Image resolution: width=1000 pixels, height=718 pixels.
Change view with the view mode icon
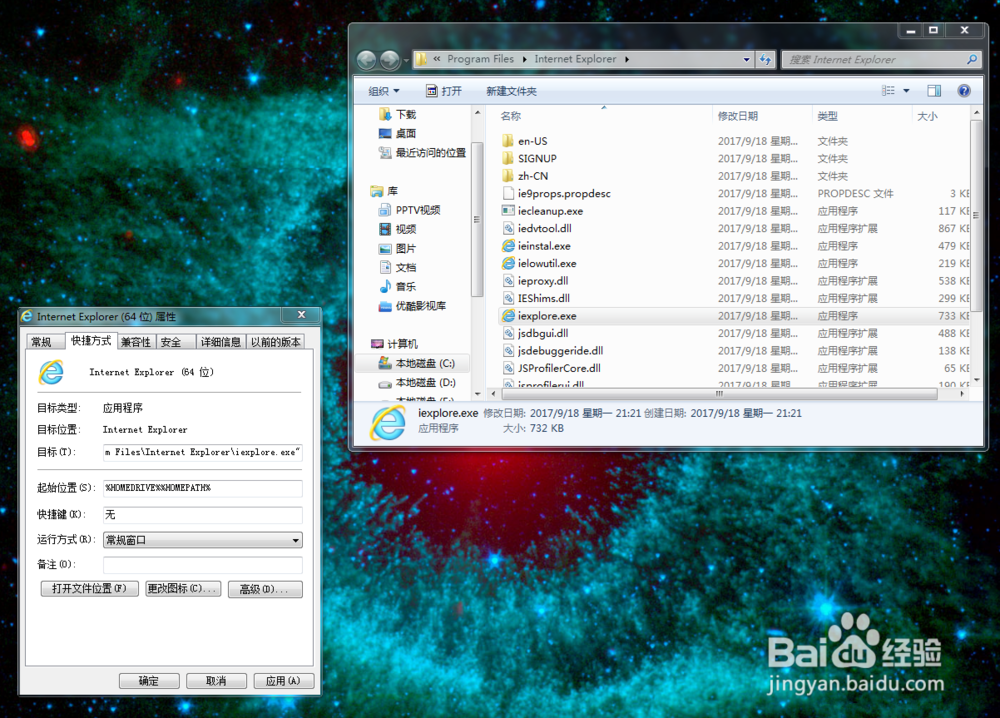[888, 91]
